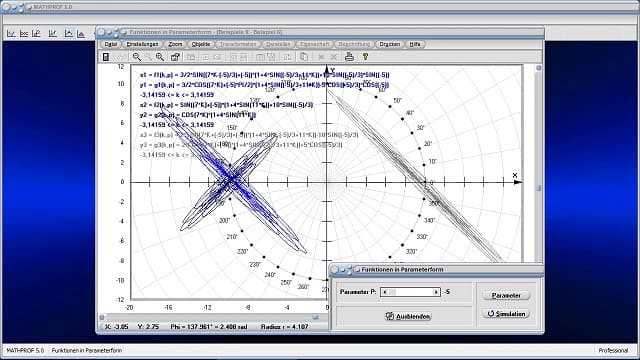Open the Zoom menu
Screen dimensions: 640x360
[175, 44]
